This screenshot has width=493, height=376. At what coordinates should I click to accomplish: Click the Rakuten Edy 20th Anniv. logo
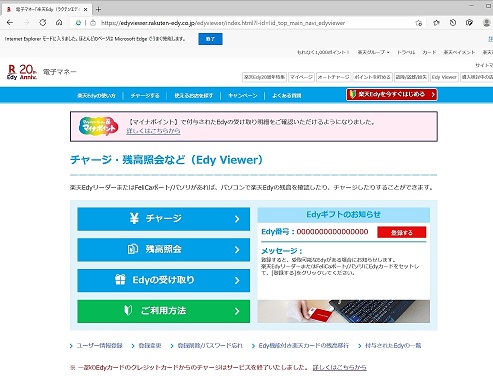(22, 72)
